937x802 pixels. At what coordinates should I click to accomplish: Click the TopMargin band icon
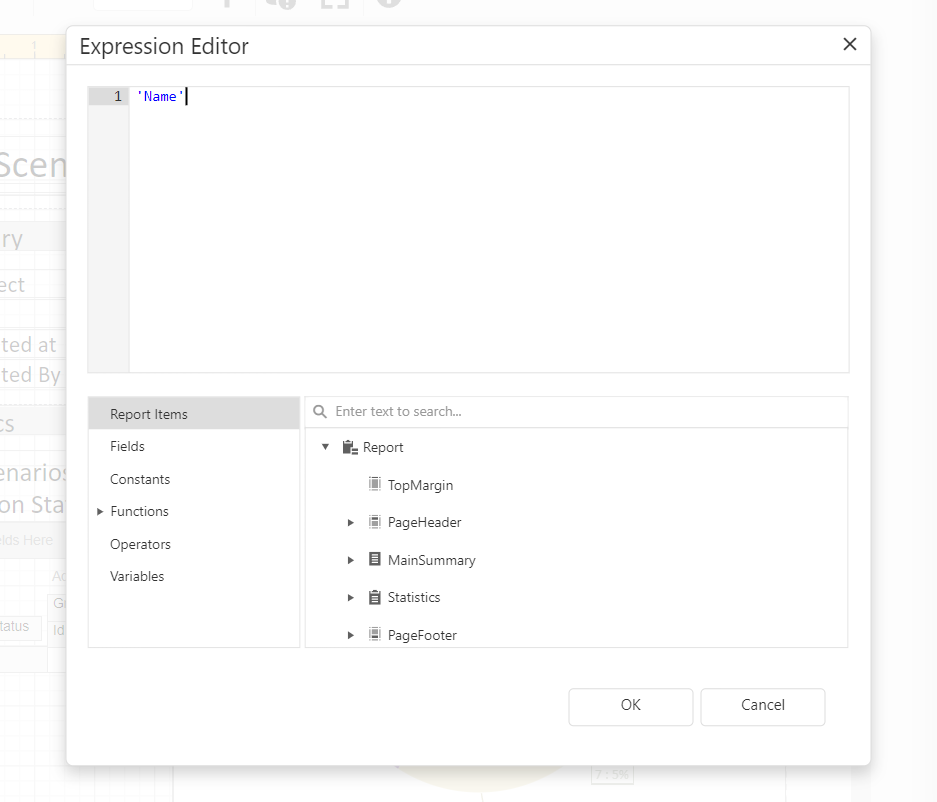coord(375,485)
